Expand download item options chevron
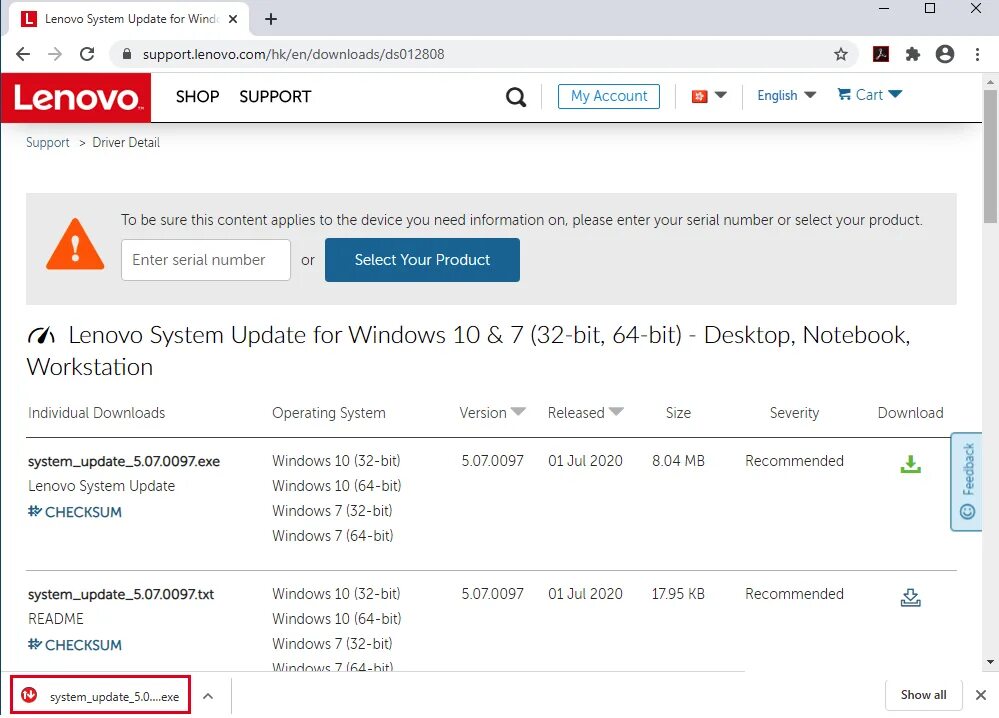The width and height of the screenshot is (999, 718). (208, 696)
